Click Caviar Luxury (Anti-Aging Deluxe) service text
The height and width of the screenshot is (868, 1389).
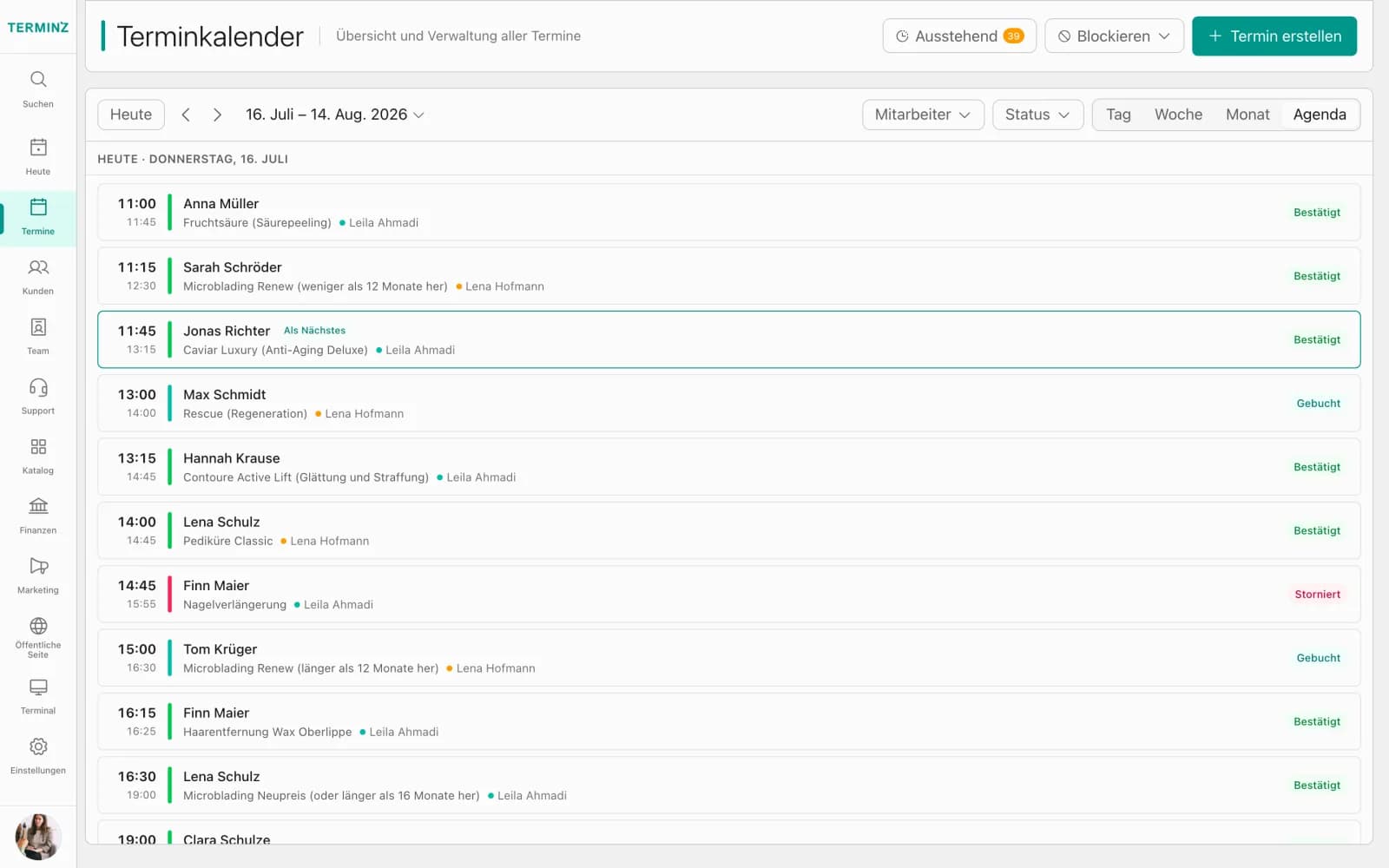click(275, 350)
